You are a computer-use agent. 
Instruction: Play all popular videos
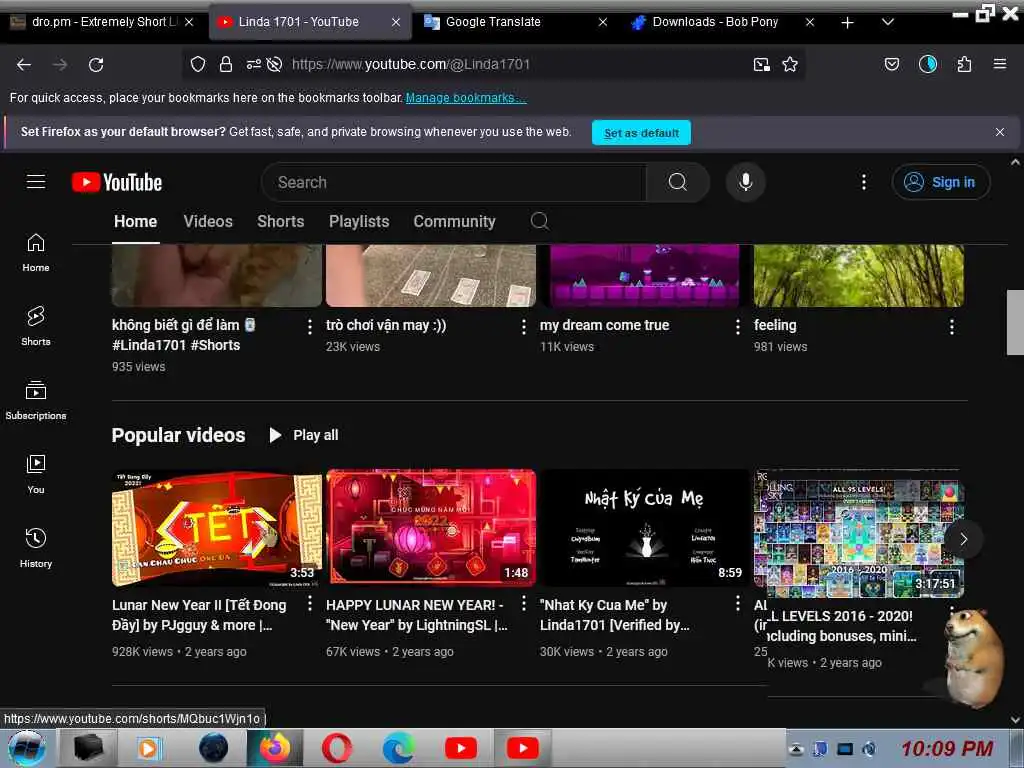coord(304,435)
